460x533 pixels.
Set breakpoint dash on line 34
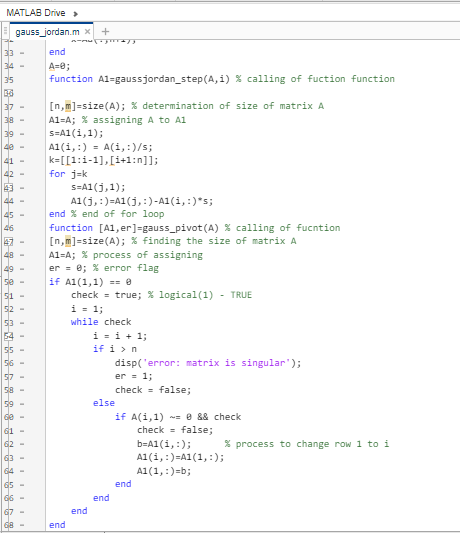click(22, 66)
